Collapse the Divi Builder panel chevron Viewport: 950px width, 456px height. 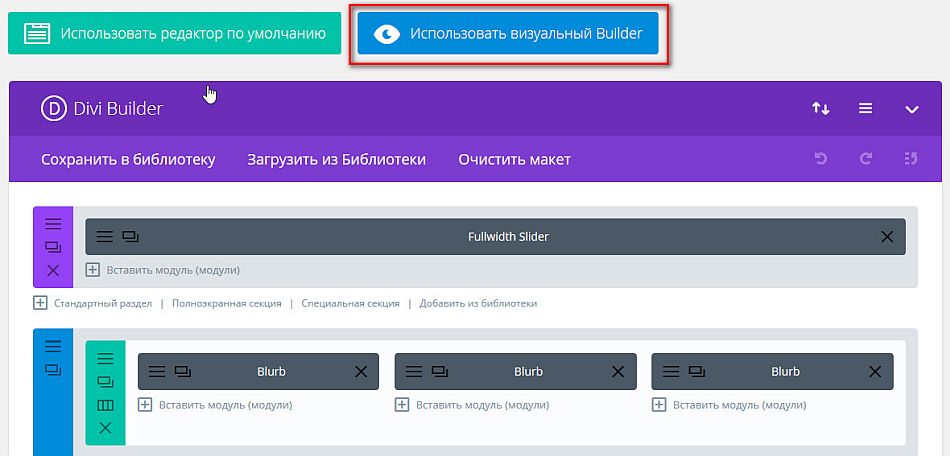912,110
